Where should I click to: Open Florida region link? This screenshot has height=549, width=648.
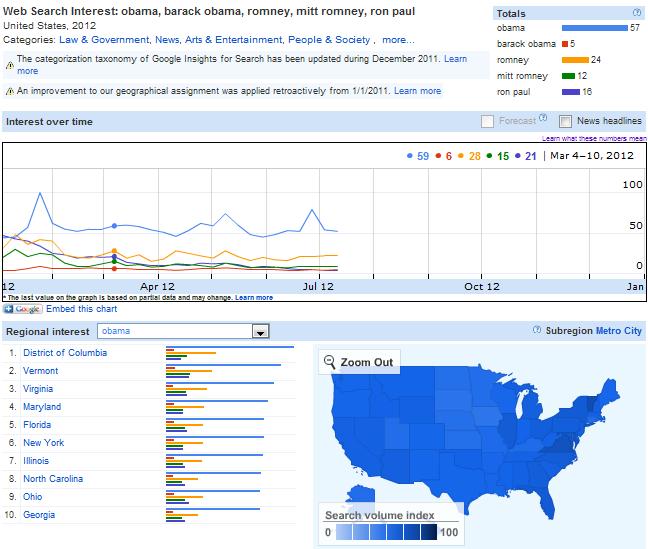click(x=37, y=425)
